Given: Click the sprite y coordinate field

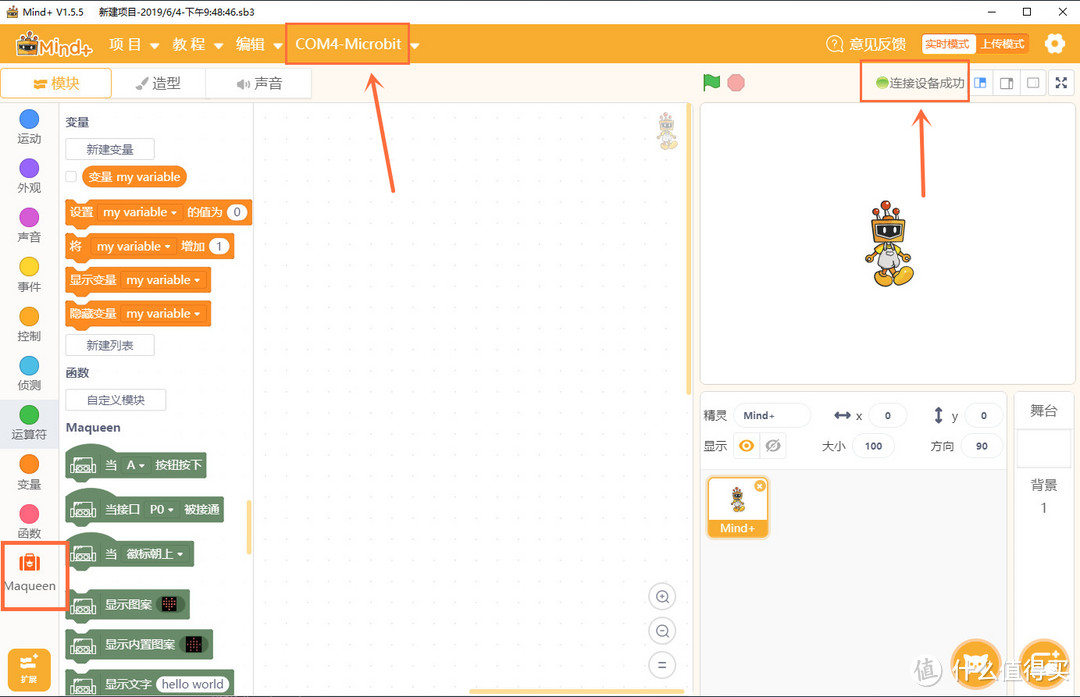Looking at the screenshot, I should click(x=984, y=415).
